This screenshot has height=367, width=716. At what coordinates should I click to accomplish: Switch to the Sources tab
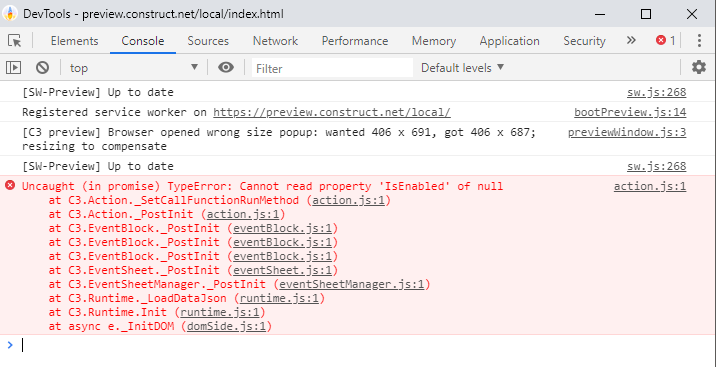point(208,41)
